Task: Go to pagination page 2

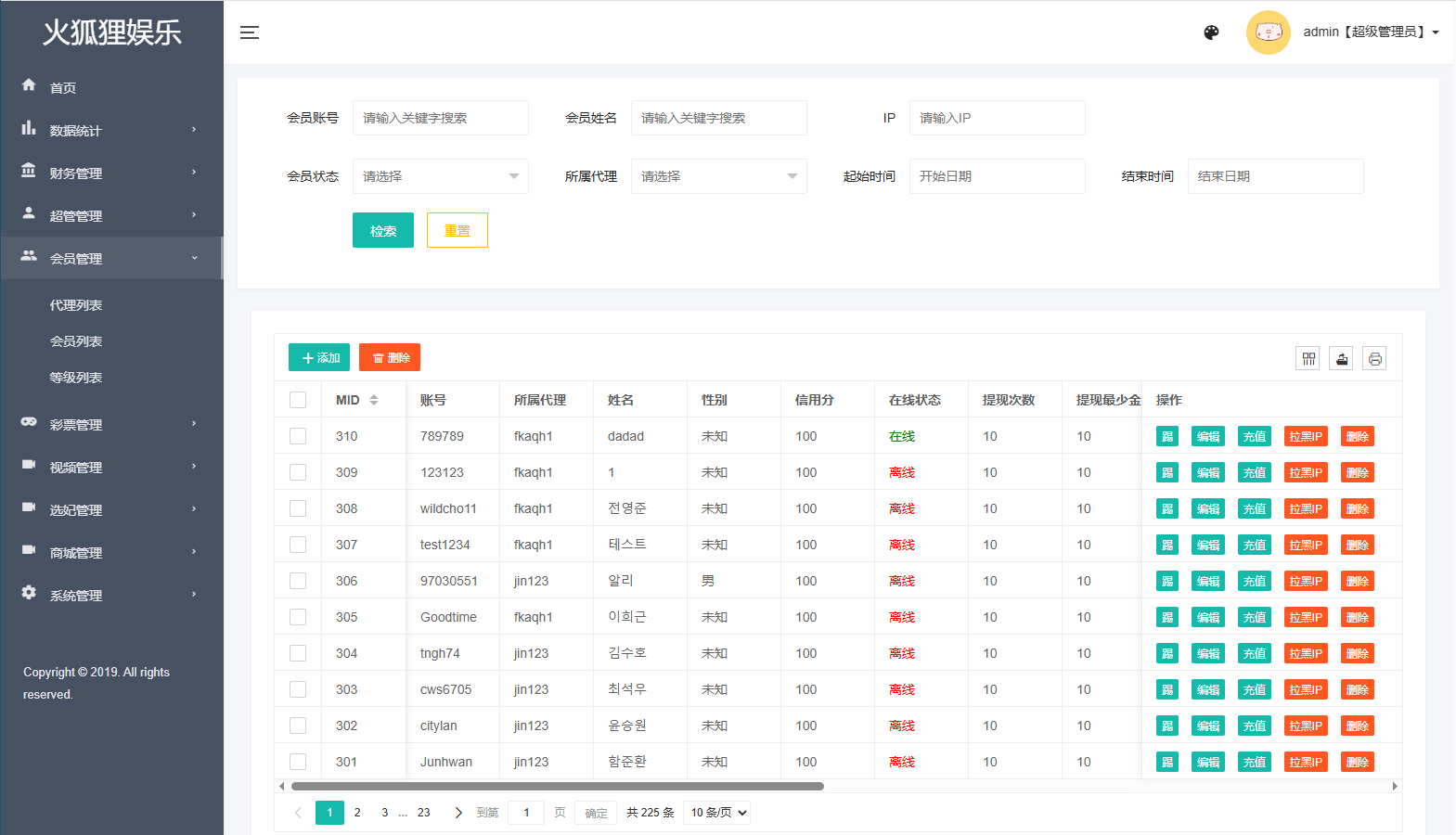Action: pos(357,813)
